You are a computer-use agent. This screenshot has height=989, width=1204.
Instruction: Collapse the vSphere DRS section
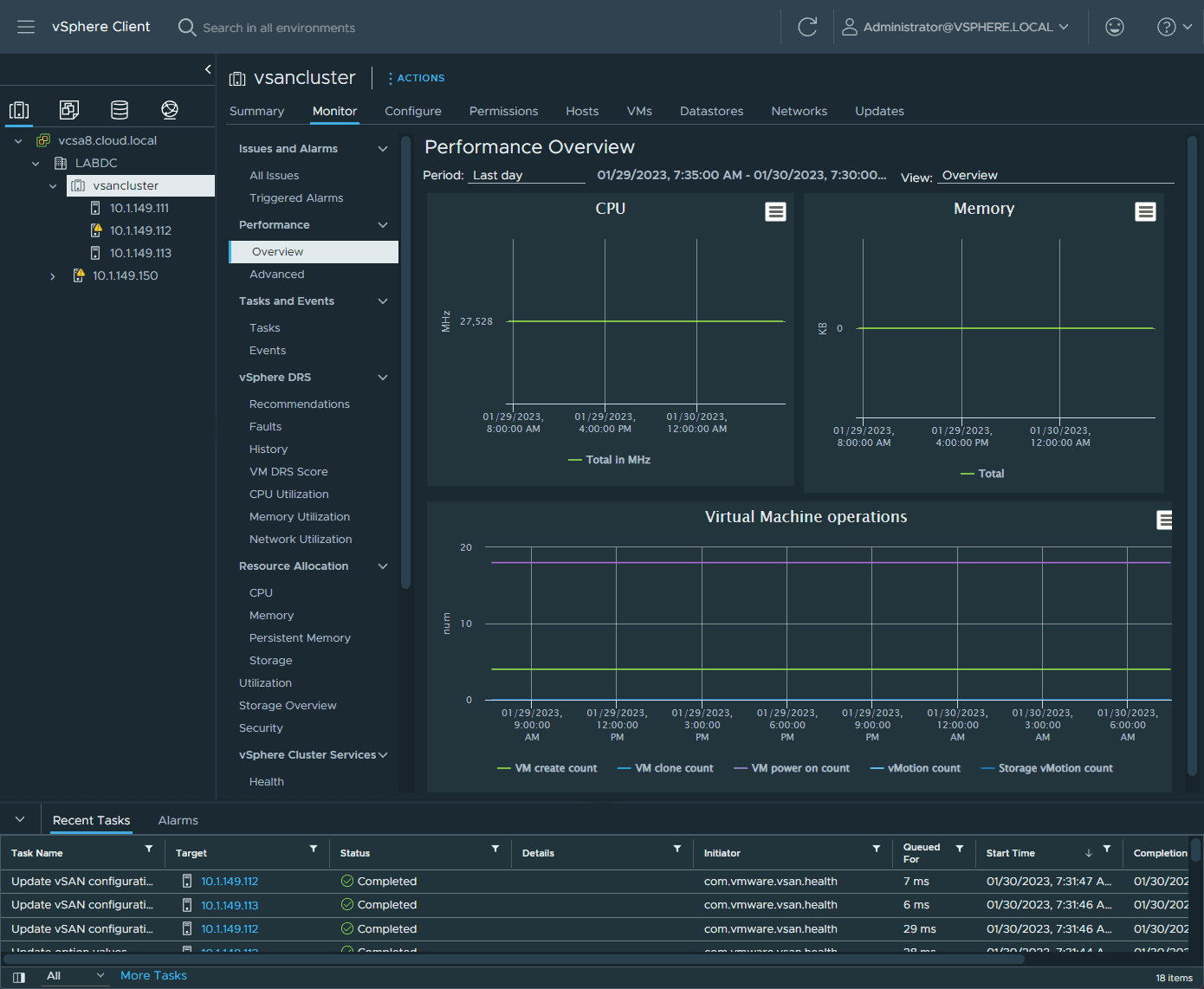[x=383, y=378]
